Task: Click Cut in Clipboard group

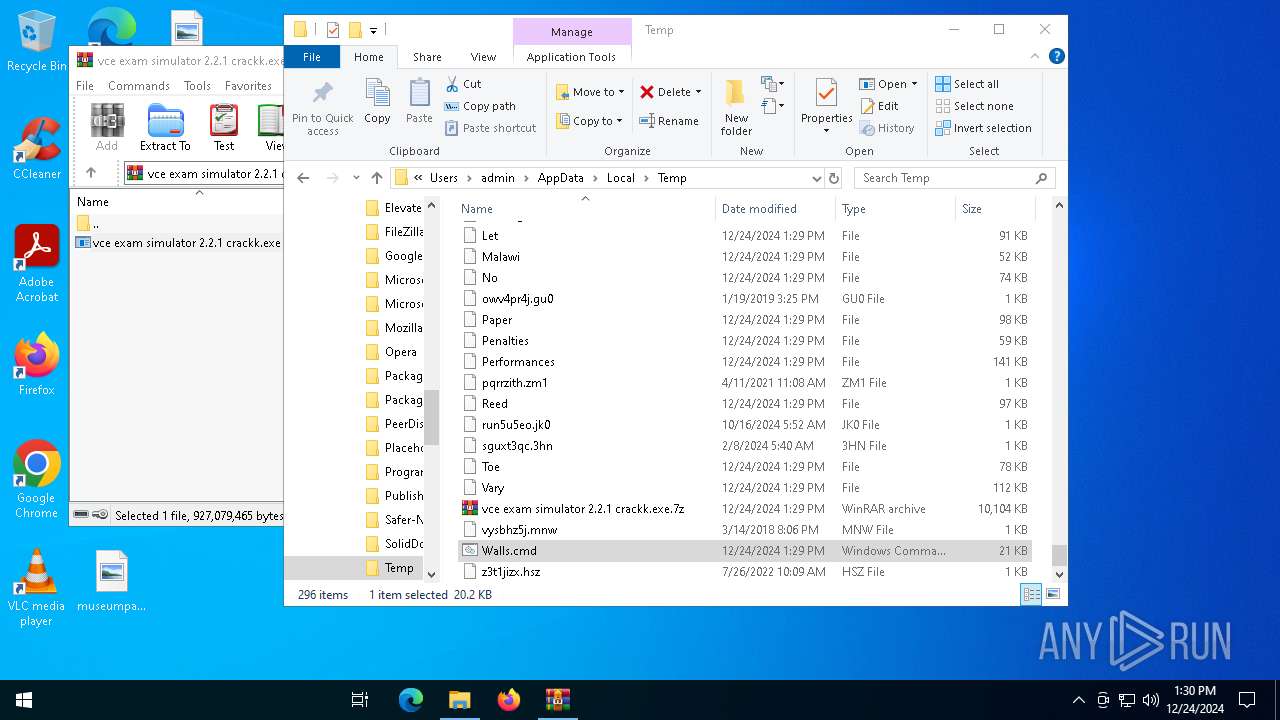Action: pyautogui.click(x=463, y=84)
